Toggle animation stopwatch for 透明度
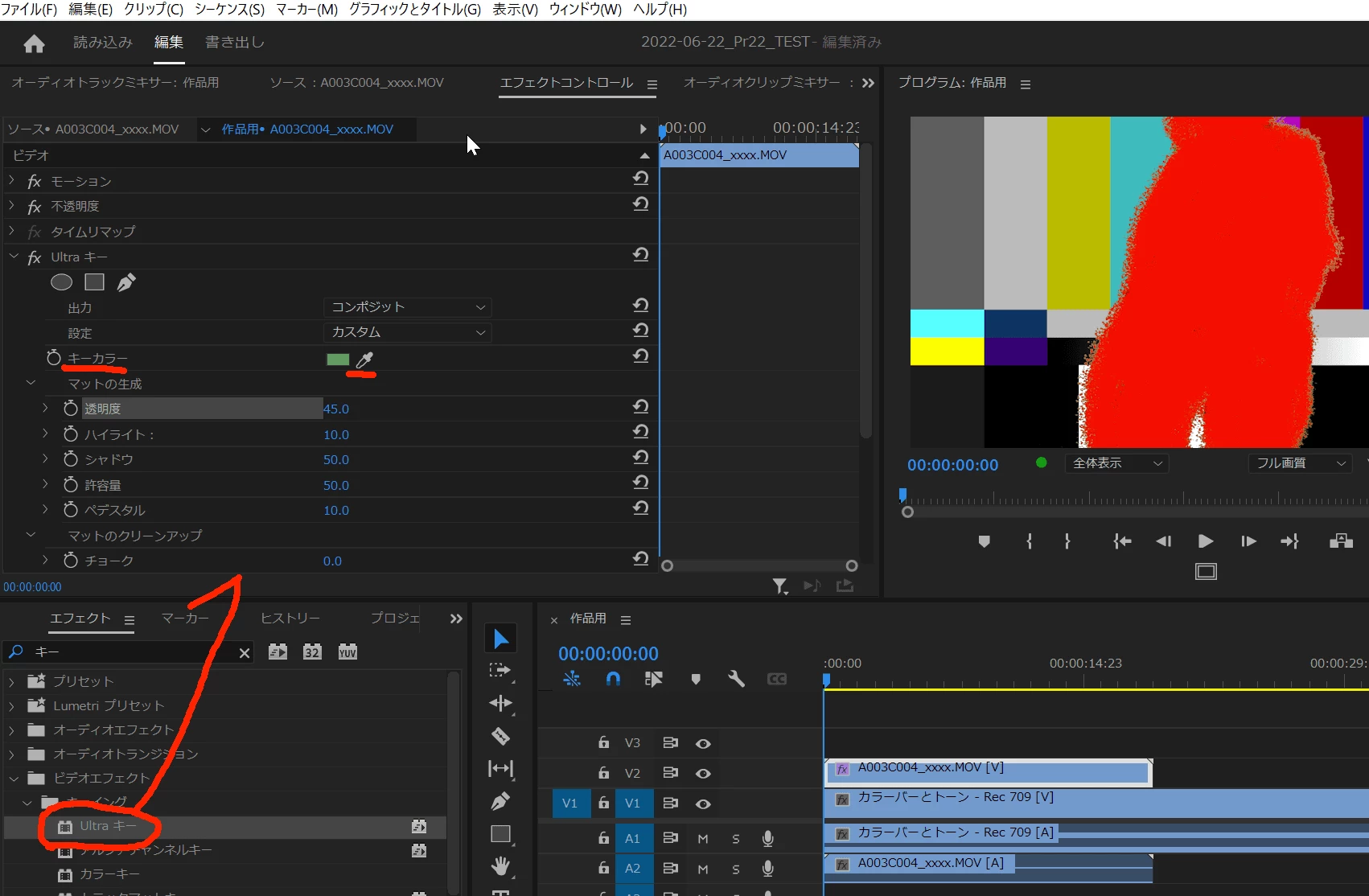 (71, 409)
